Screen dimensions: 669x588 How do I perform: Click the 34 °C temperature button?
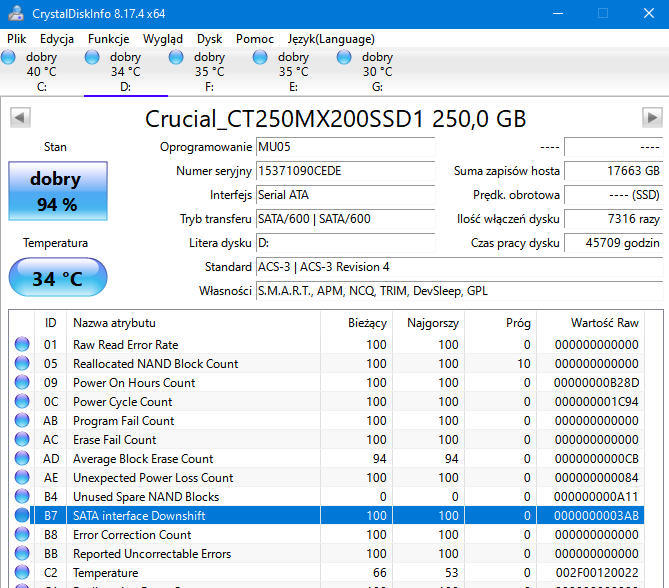click(58, 277)
